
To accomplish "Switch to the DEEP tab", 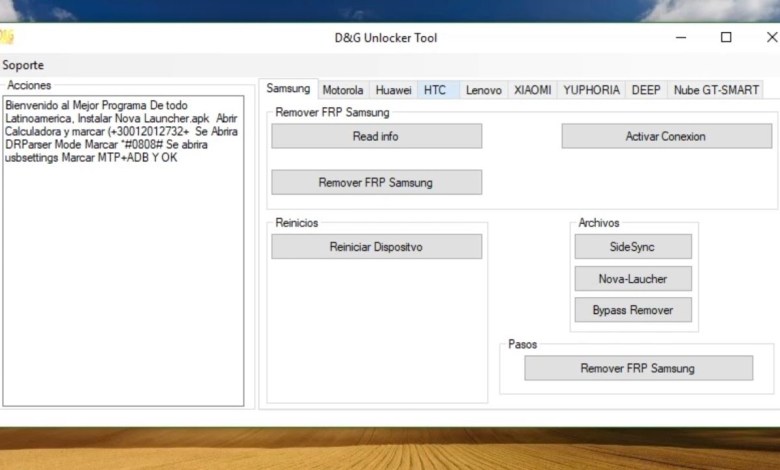I will point(646,90).
